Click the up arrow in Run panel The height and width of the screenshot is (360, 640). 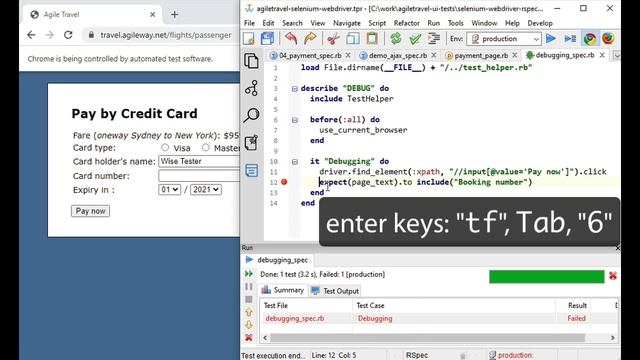pos(249,312)
